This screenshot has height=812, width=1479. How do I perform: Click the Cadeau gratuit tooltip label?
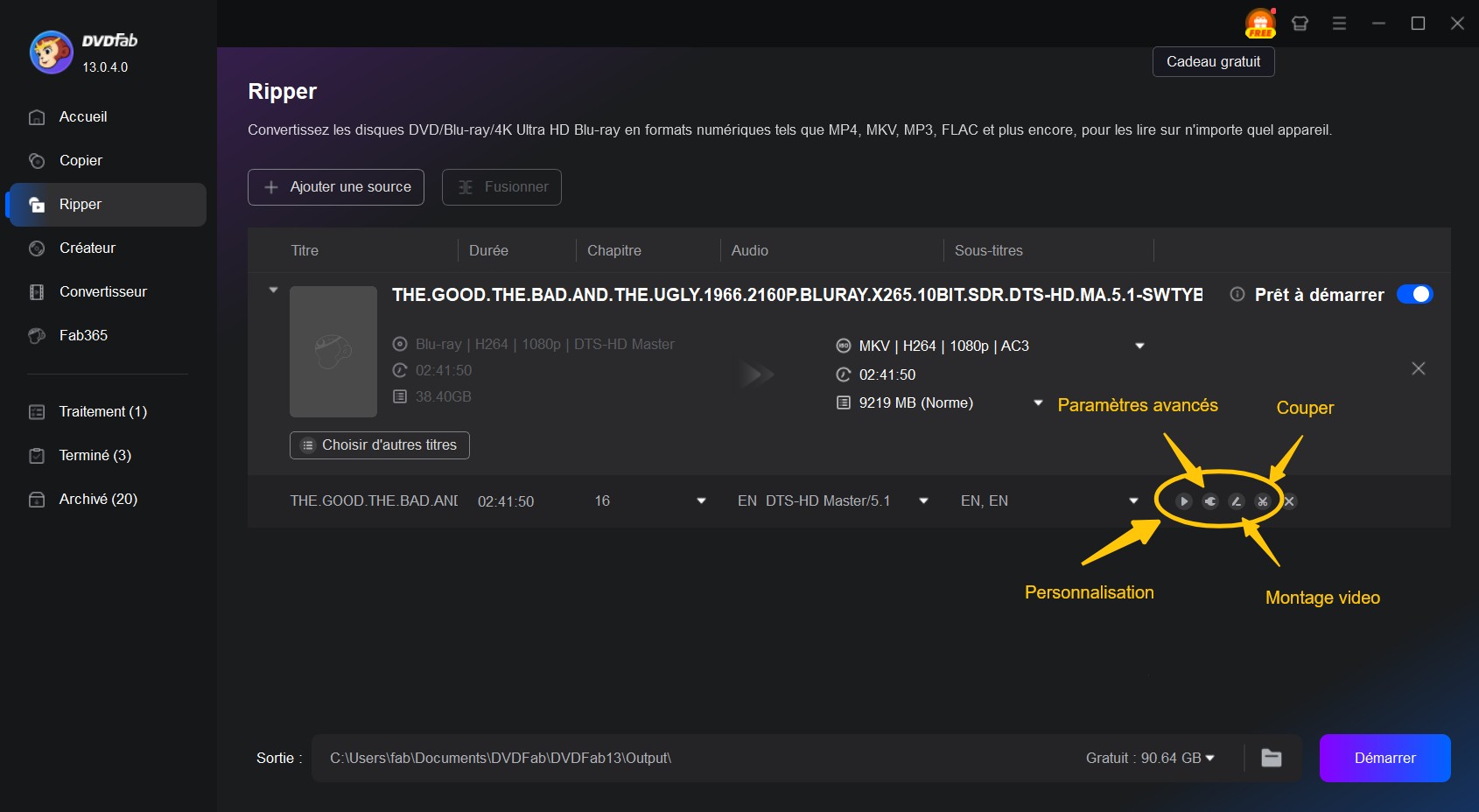point(1214,62)
